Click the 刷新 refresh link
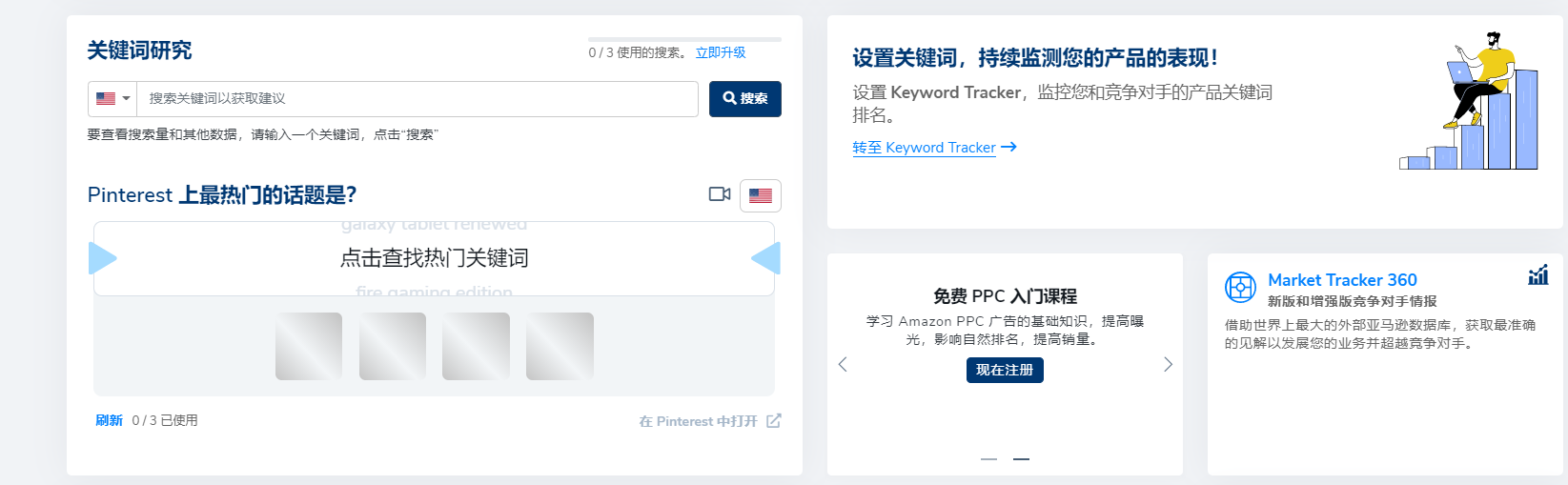This screenshot has height=485, width=1568. 109,420
